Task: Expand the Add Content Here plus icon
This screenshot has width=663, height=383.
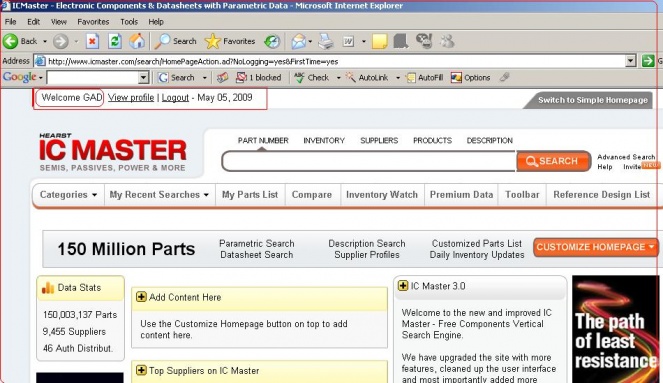Action: click(x=141, y=297)
